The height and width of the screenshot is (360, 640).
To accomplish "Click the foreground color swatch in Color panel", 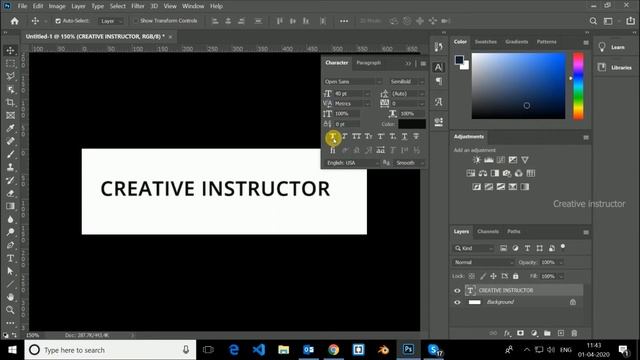I will click(460, 60).
